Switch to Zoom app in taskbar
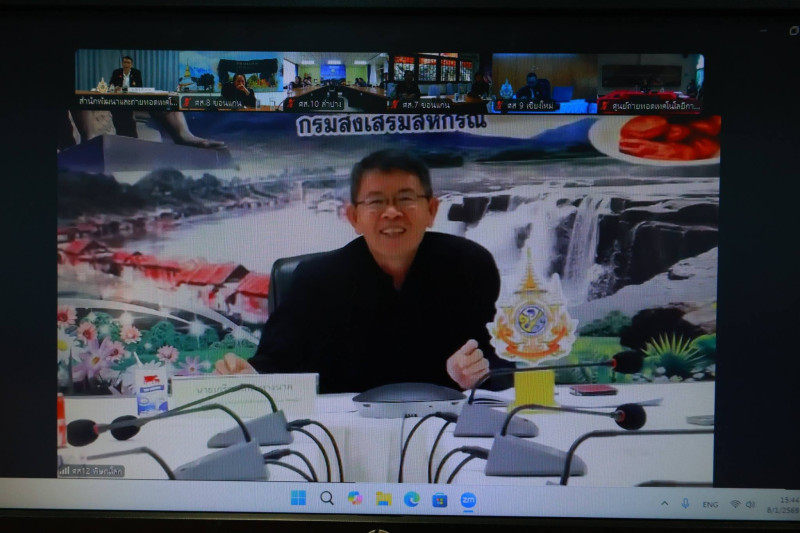The width and height of the screenshot is (800, 533). point(468,499)
